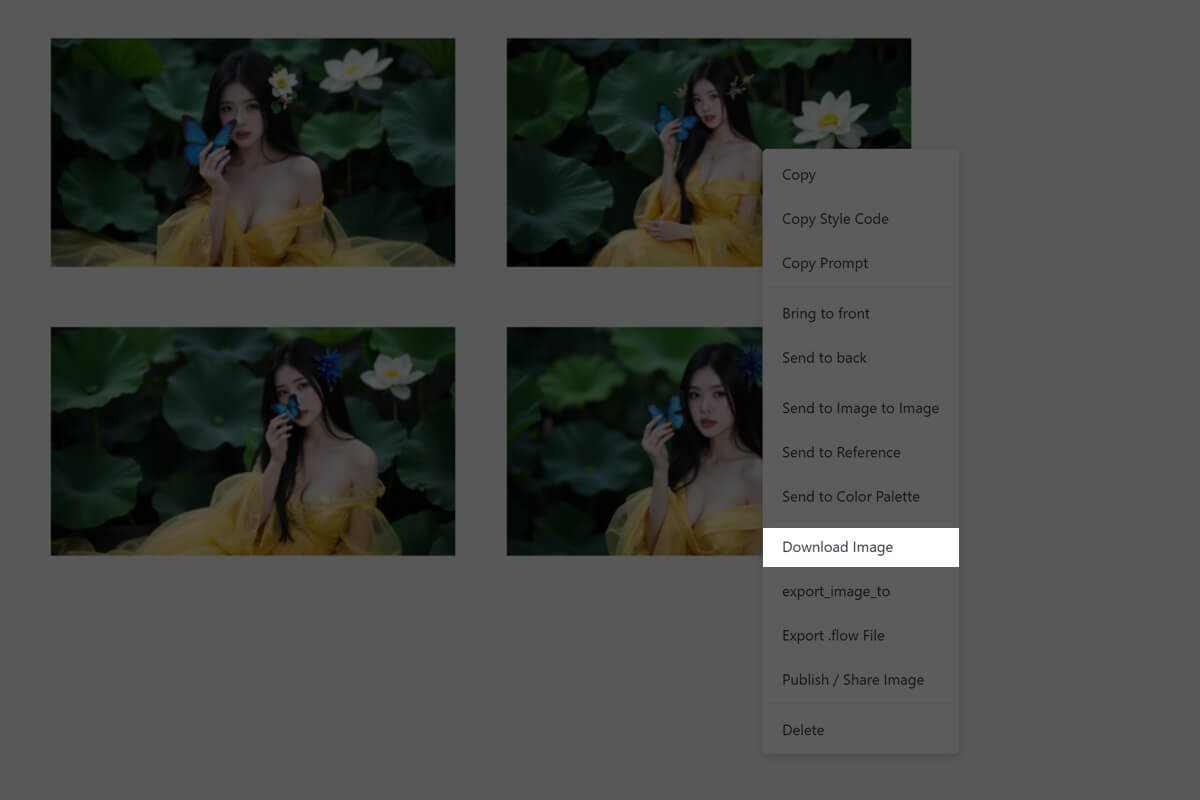Click the white lotus in top-right image
1200x800 pixels.
(x=830, y=118)
